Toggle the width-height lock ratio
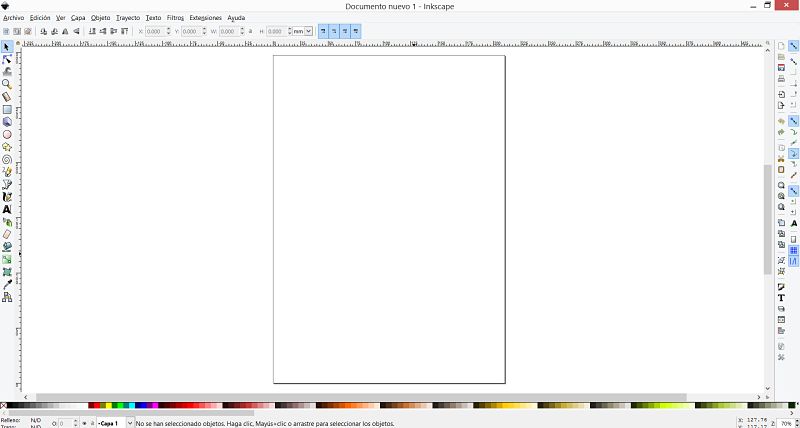800x428 pixels. 251,31
